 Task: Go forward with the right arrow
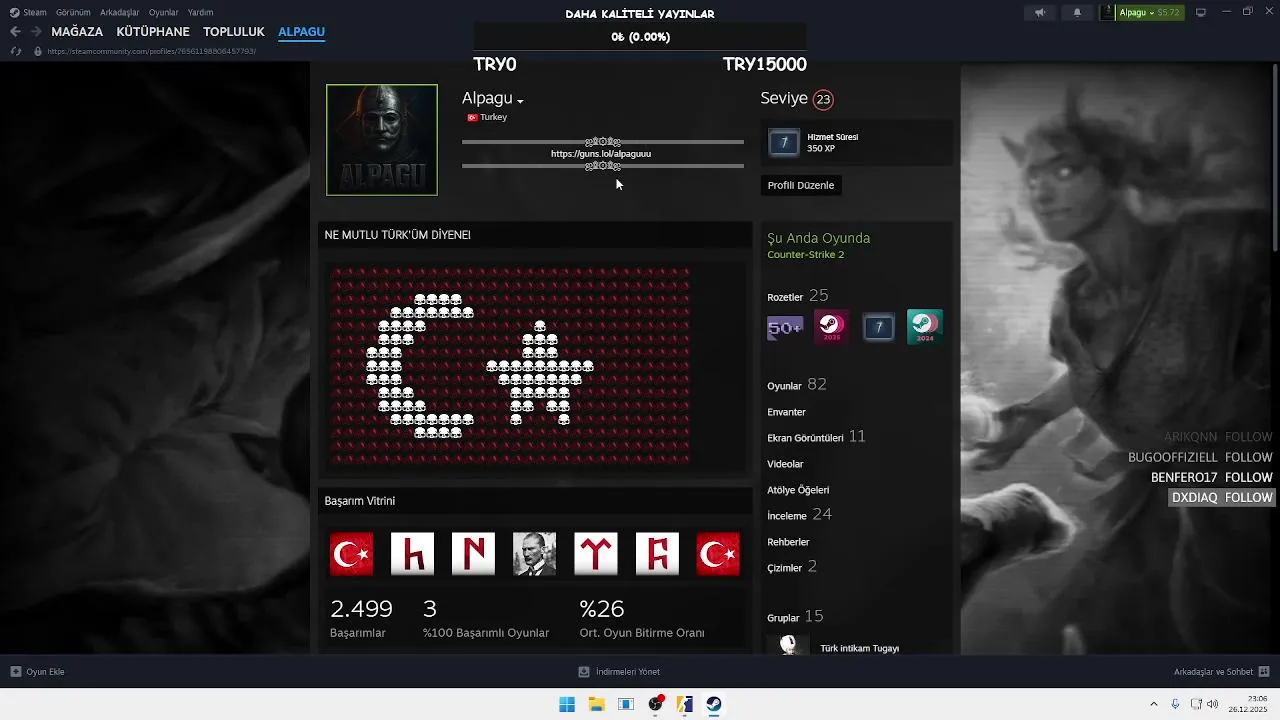pyautogui.click(x=36, y=32)
